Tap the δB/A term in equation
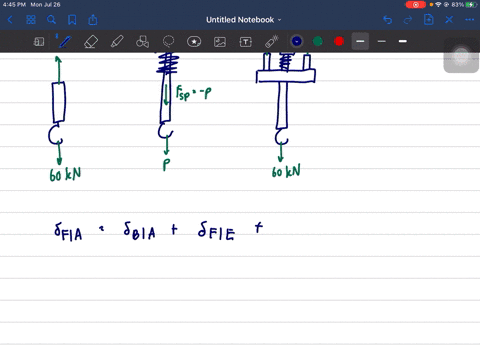Screen dimensions: 480x360 (139, 230)
